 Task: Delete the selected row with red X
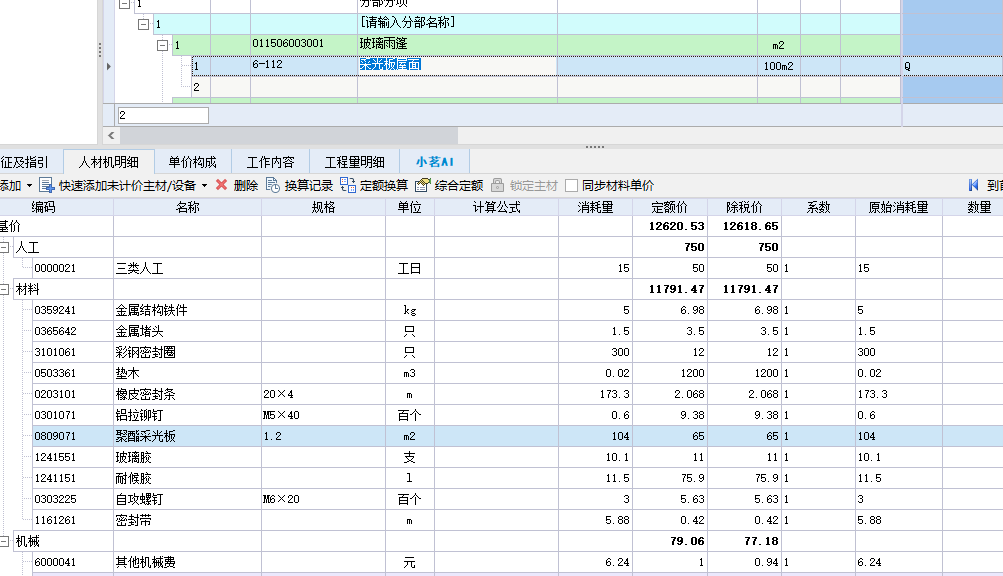[x=221, y=185]
